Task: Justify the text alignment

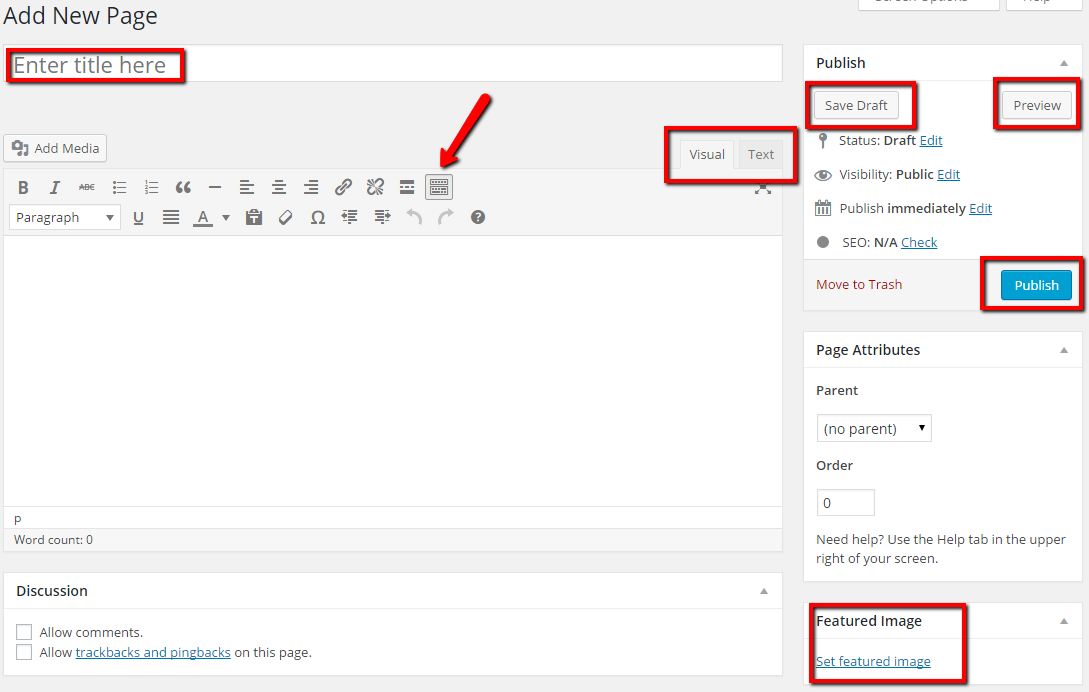Action: click(x=171, y=217)
